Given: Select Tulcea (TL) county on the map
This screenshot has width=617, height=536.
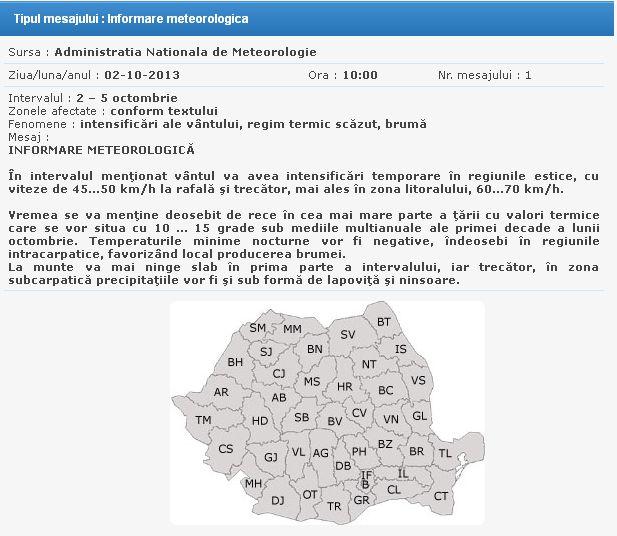Looking at the screenshot, I should coord(445,453).
